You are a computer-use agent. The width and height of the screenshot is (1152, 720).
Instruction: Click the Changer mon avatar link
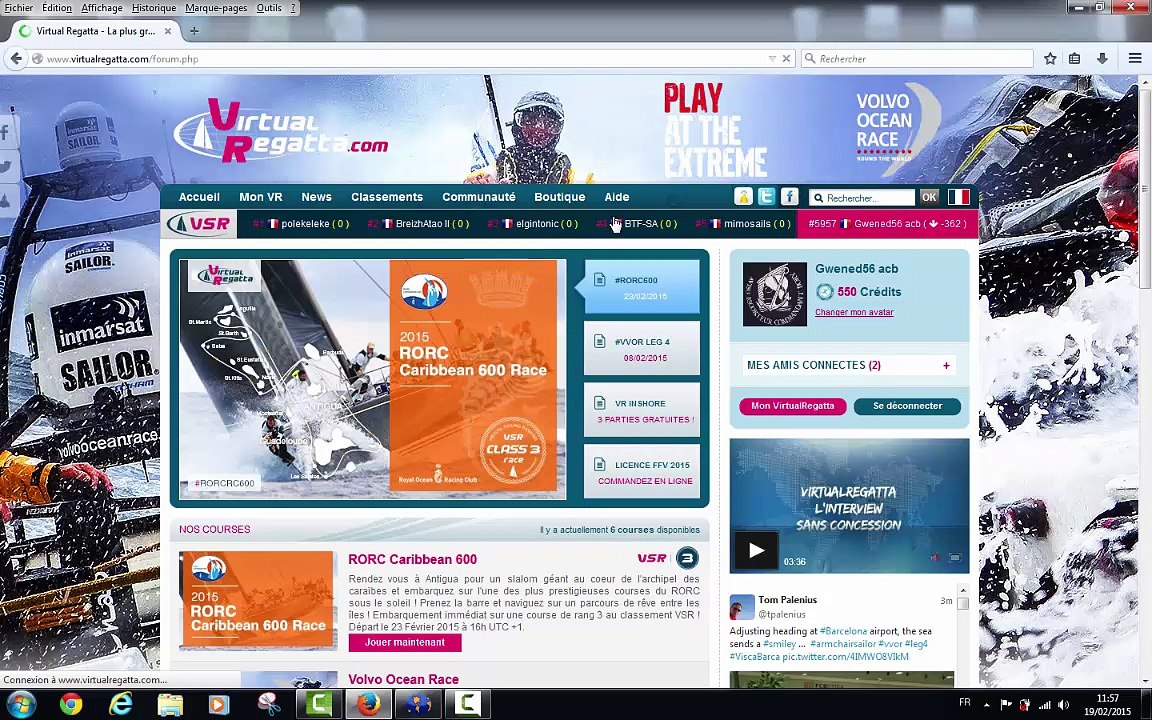[854, 312]
